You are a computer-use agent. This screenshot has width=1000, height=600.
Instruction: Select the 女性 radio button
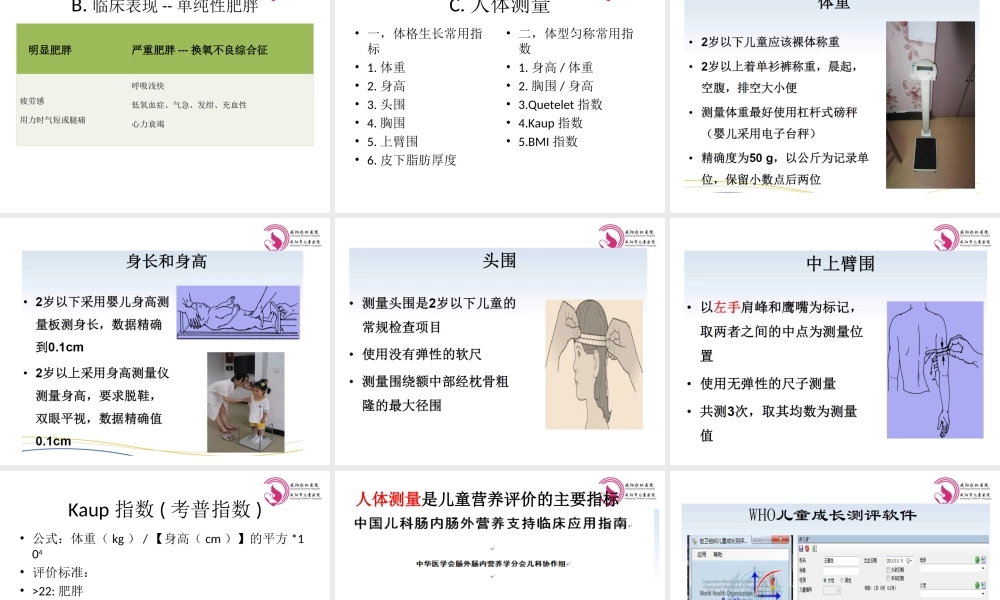tap(826, 580)
